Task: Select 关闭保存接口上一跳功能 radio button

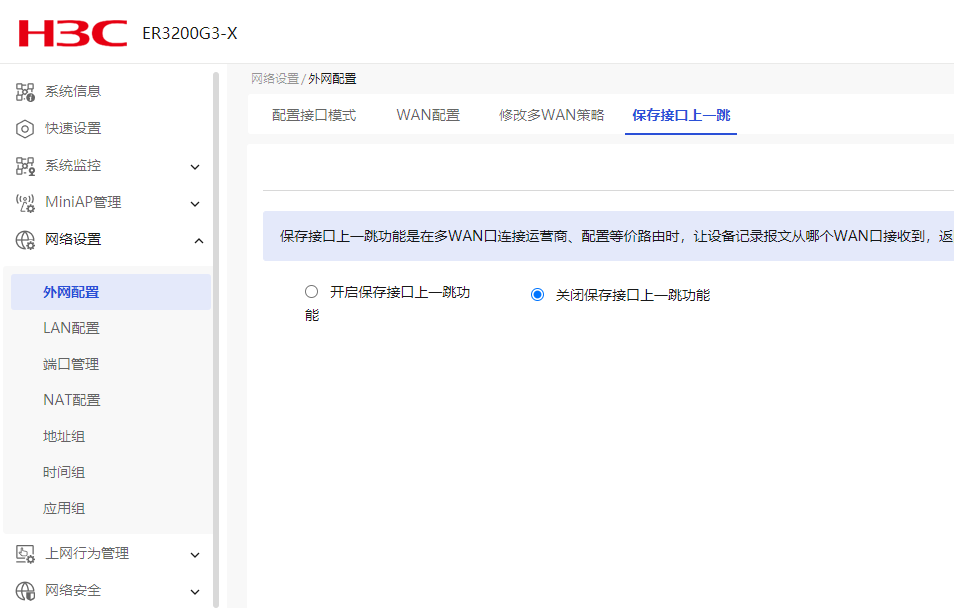Action: [x=538, y=295]
